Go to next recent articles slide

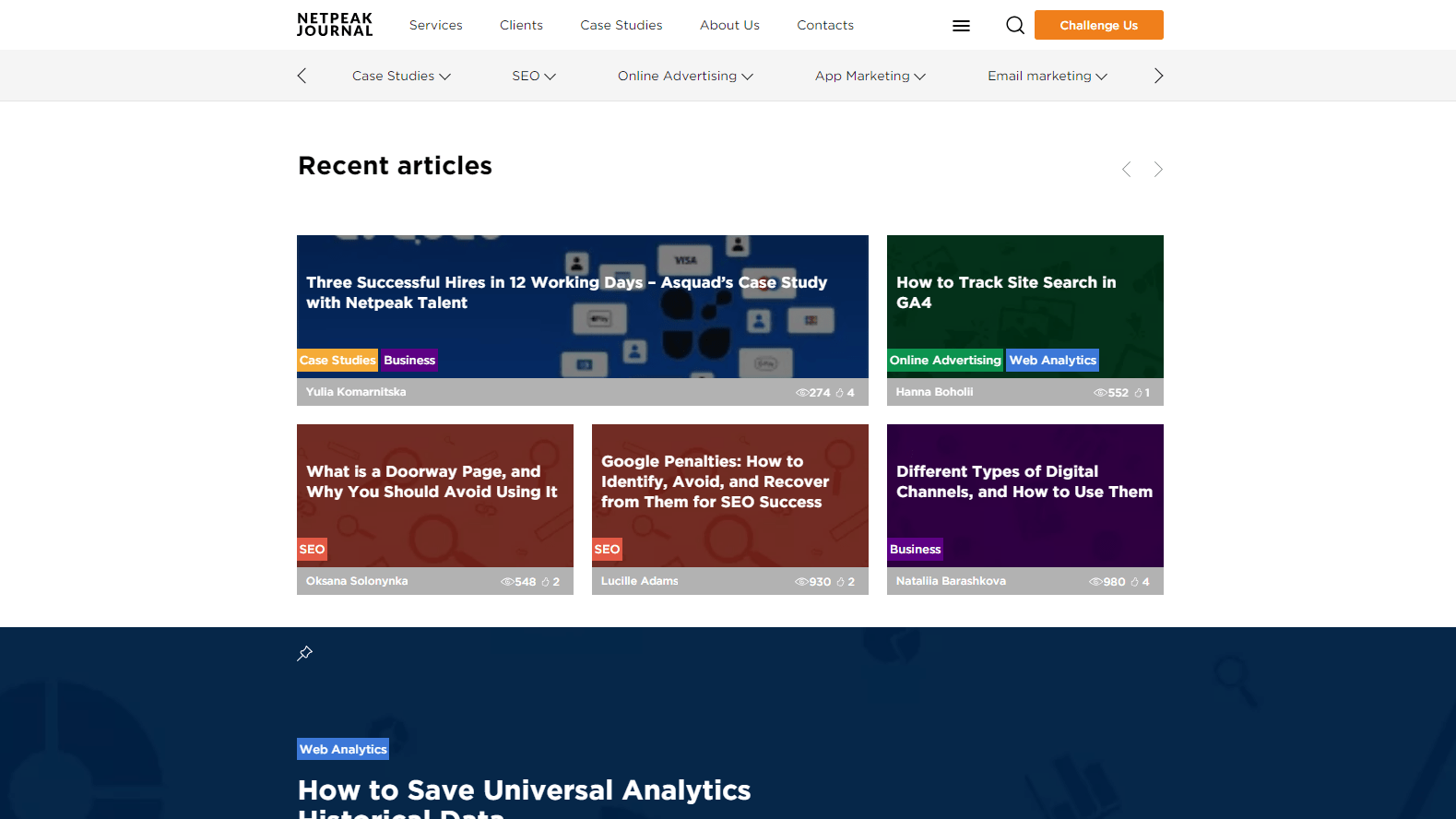(x=1158, y=169)
